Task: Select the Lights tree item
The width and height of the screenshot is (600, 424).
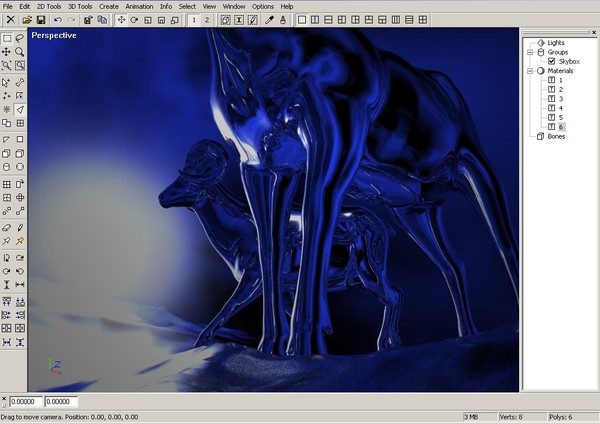Action: pos(556,42)
